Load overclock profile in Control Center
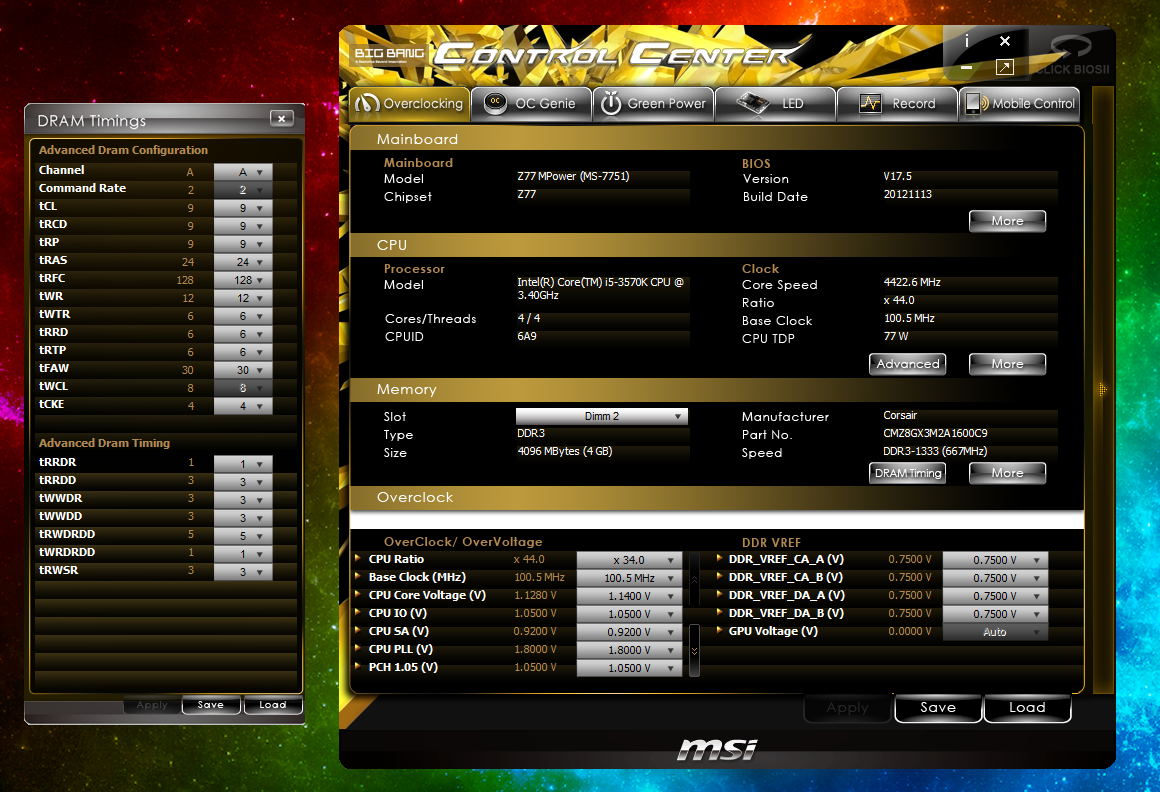Screen dimensions: 1160x792 [x=1028, y=708]
